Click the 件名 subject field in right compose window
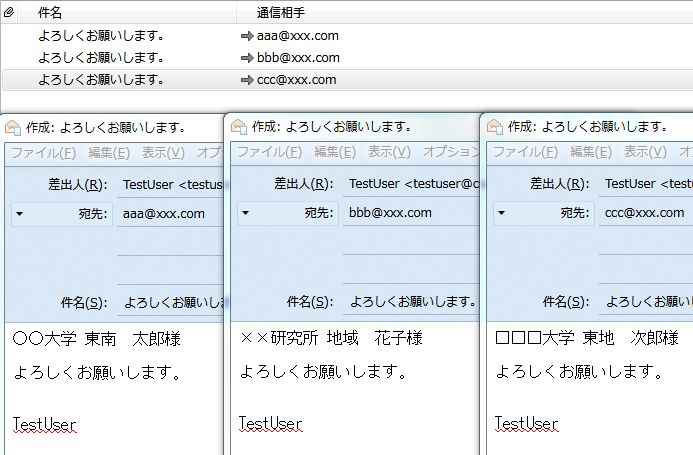This screenshot has width=693, height=455. tap(646, 302)
